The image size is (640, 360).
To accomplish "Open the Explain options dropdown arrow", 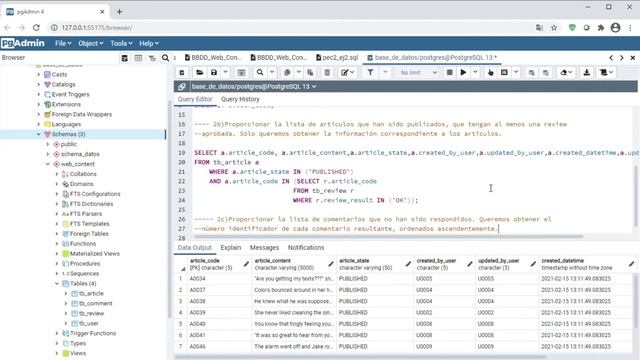I will pos(516,72).
